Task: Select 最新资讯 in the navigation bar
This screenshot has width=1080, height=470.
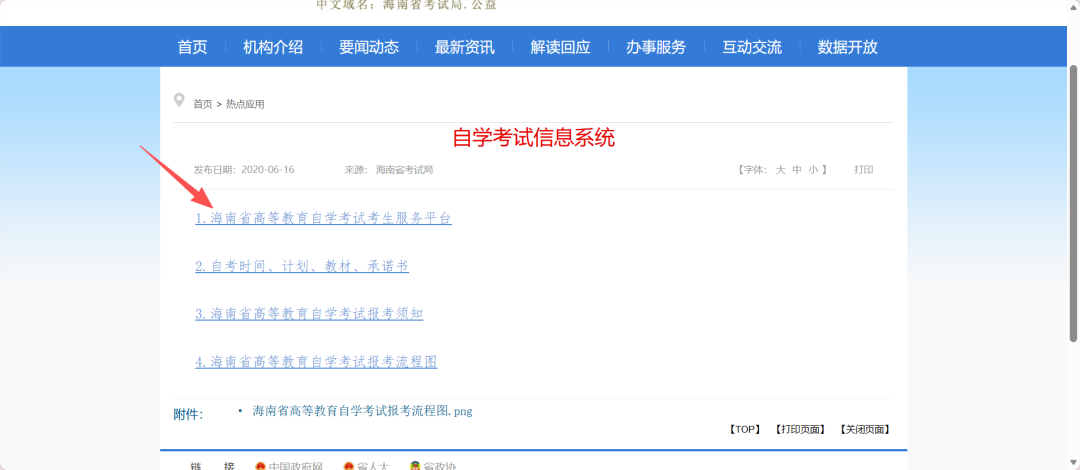Action: (464, 48)
